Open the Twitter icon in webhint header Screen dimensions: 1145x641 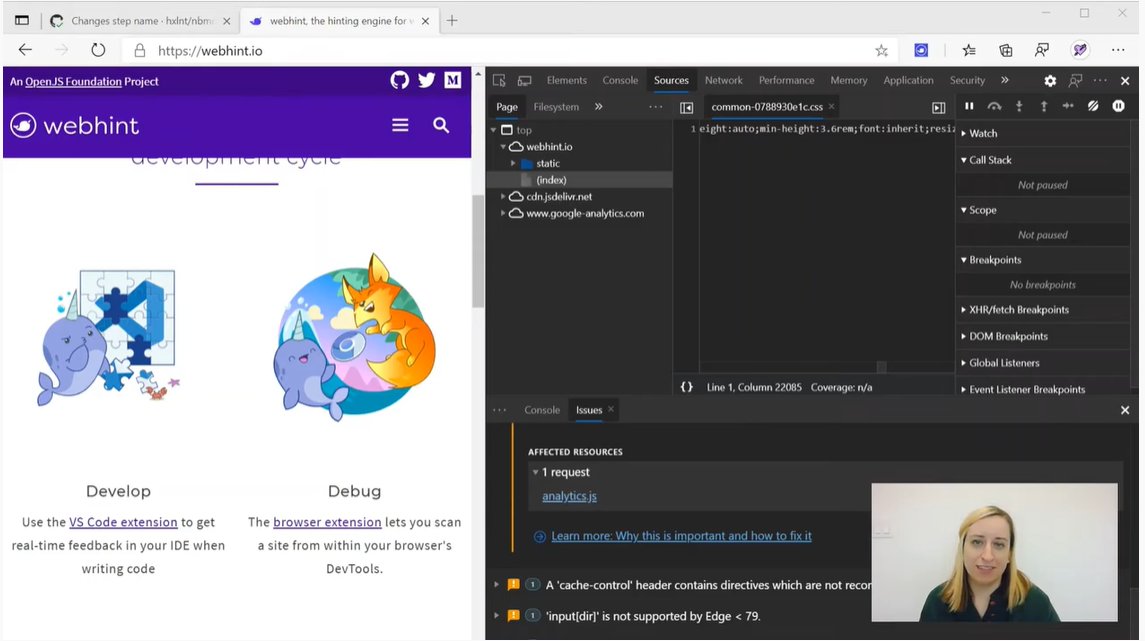tap(426, 80)
